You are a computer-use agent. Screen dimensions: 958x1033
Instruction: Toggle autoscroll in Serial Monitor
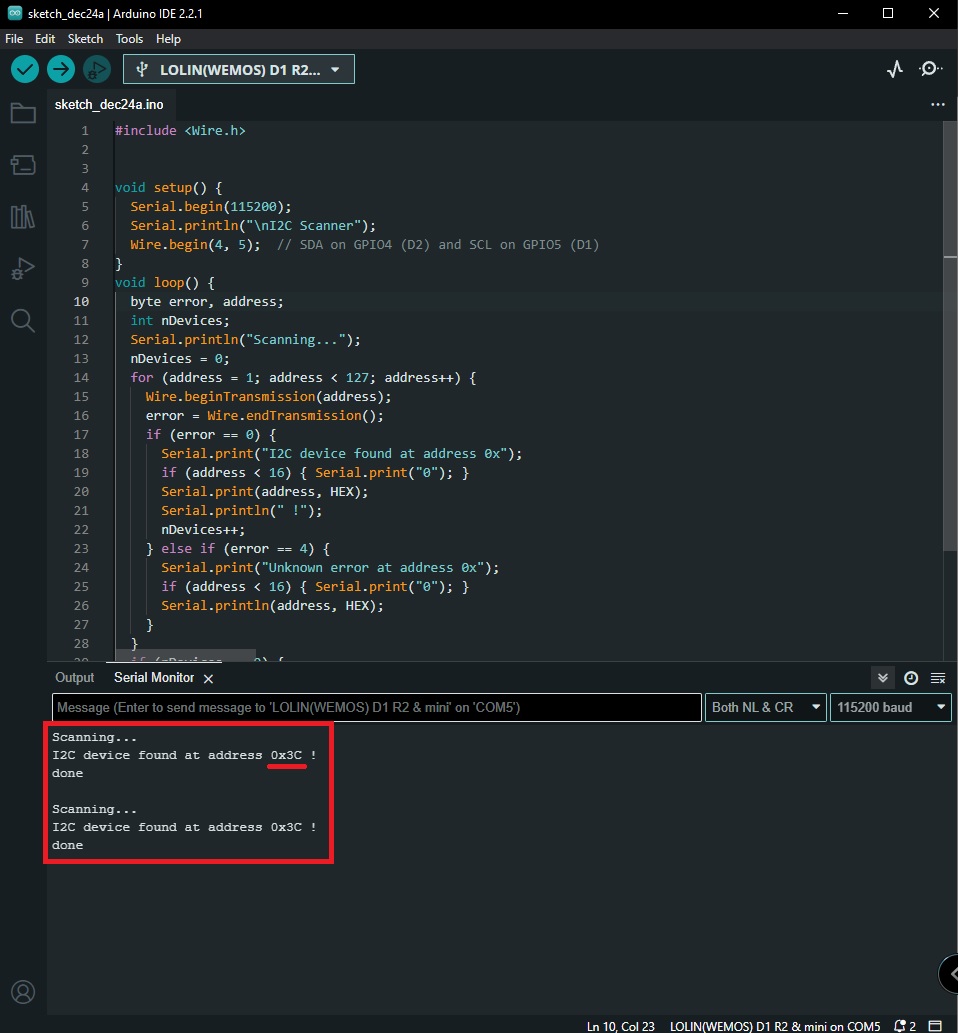click(883, 678)
